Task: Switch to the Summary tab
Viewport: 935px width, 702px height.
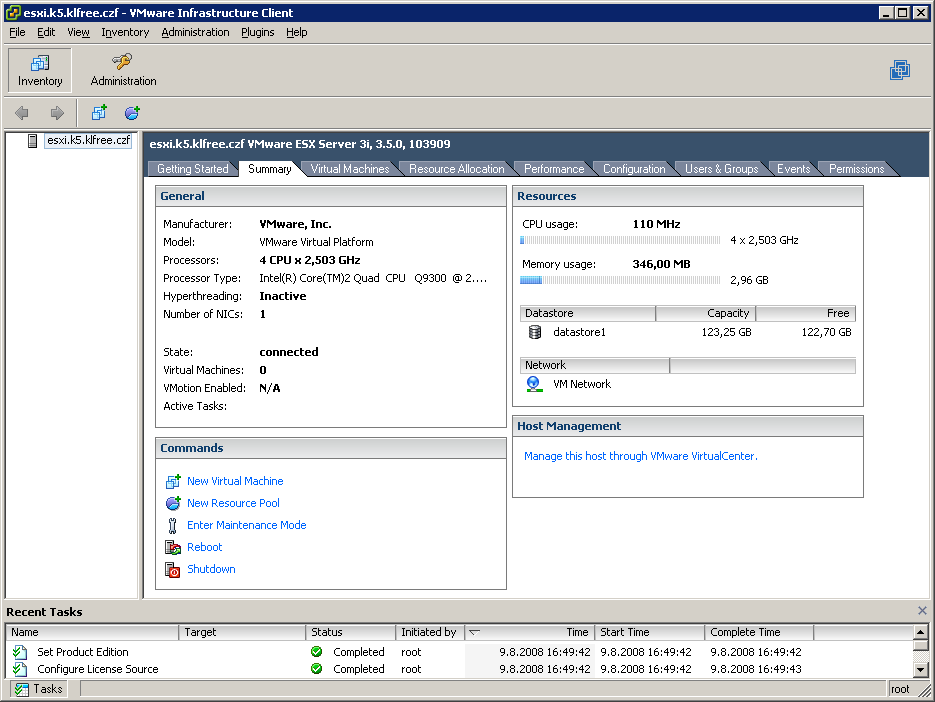Action: (270, 169)
